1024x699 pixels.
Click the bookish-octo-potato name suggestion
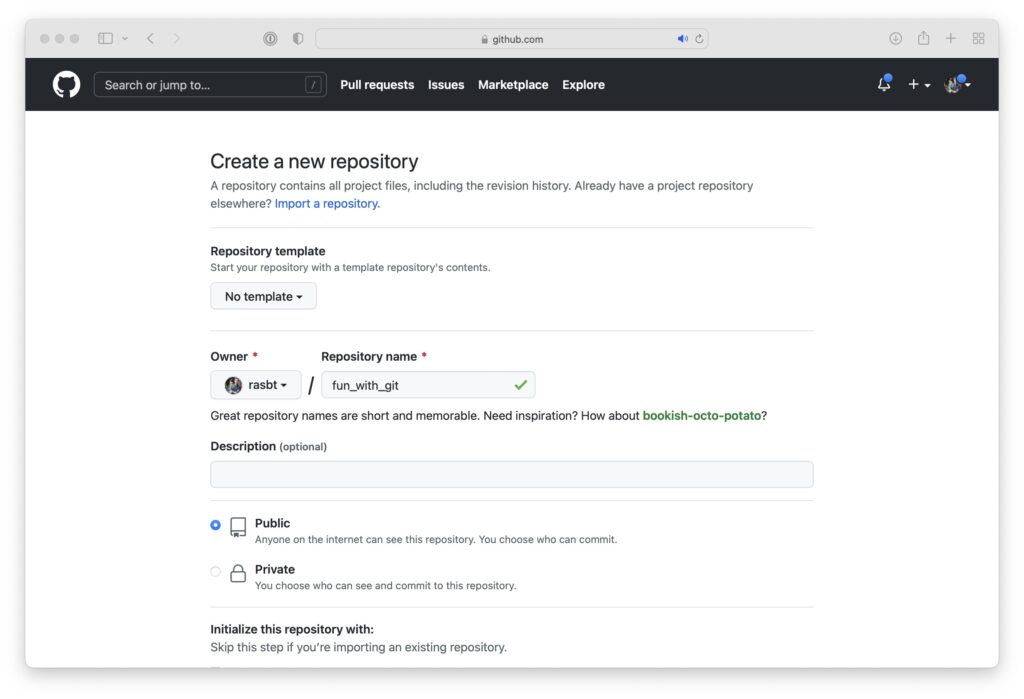[x=700, y=415]
